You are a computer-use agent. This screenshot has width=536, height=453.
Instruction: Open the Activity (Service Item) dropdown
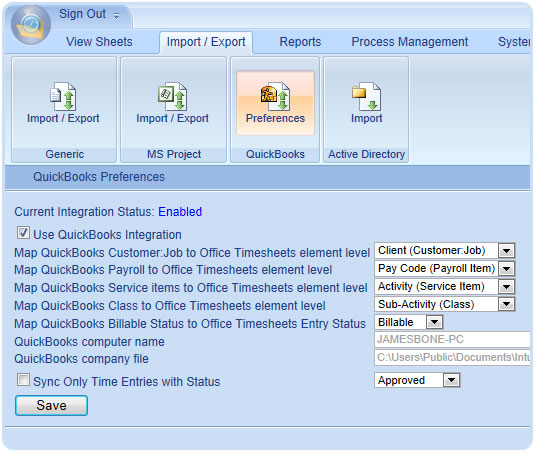point(444,287)
